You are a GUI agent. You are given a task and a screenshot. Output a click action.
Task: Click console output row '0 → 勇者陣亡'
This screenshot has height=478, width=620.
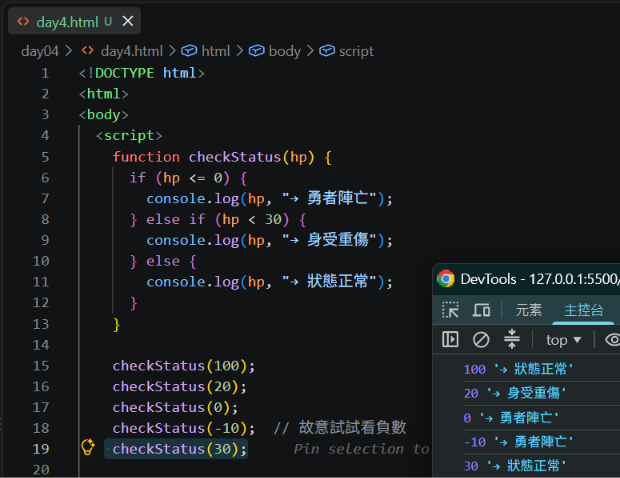click(x=541, y=418)
